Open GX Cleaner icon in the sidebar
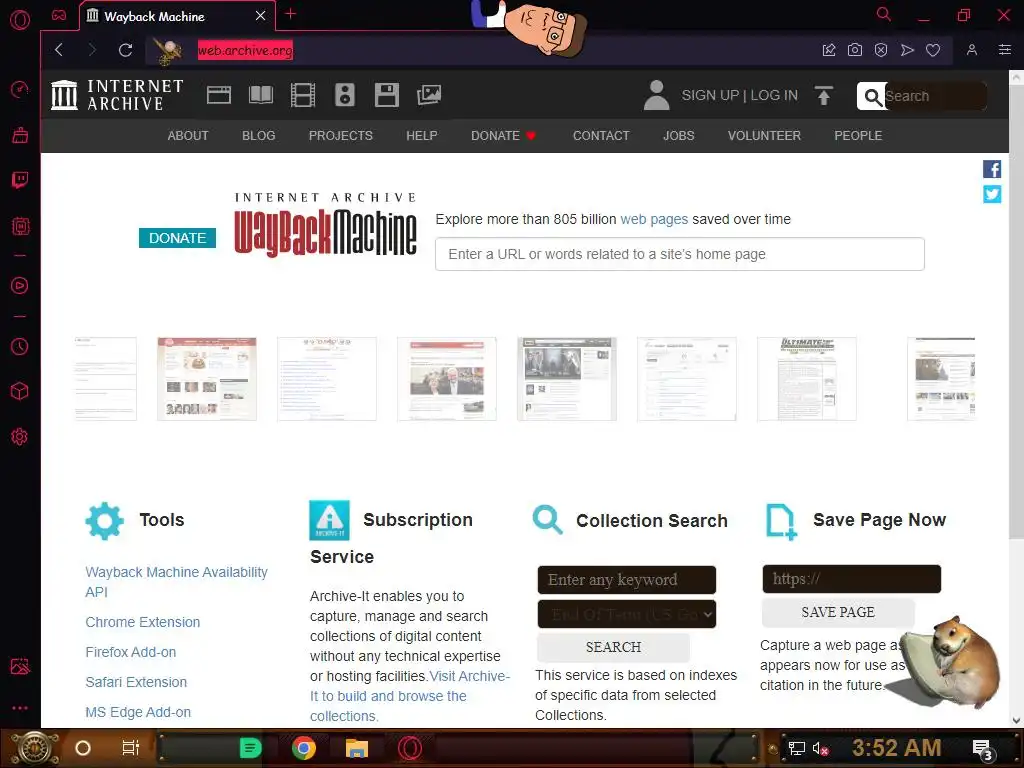This screenshot has width=1024, height=768. (20, 135)
